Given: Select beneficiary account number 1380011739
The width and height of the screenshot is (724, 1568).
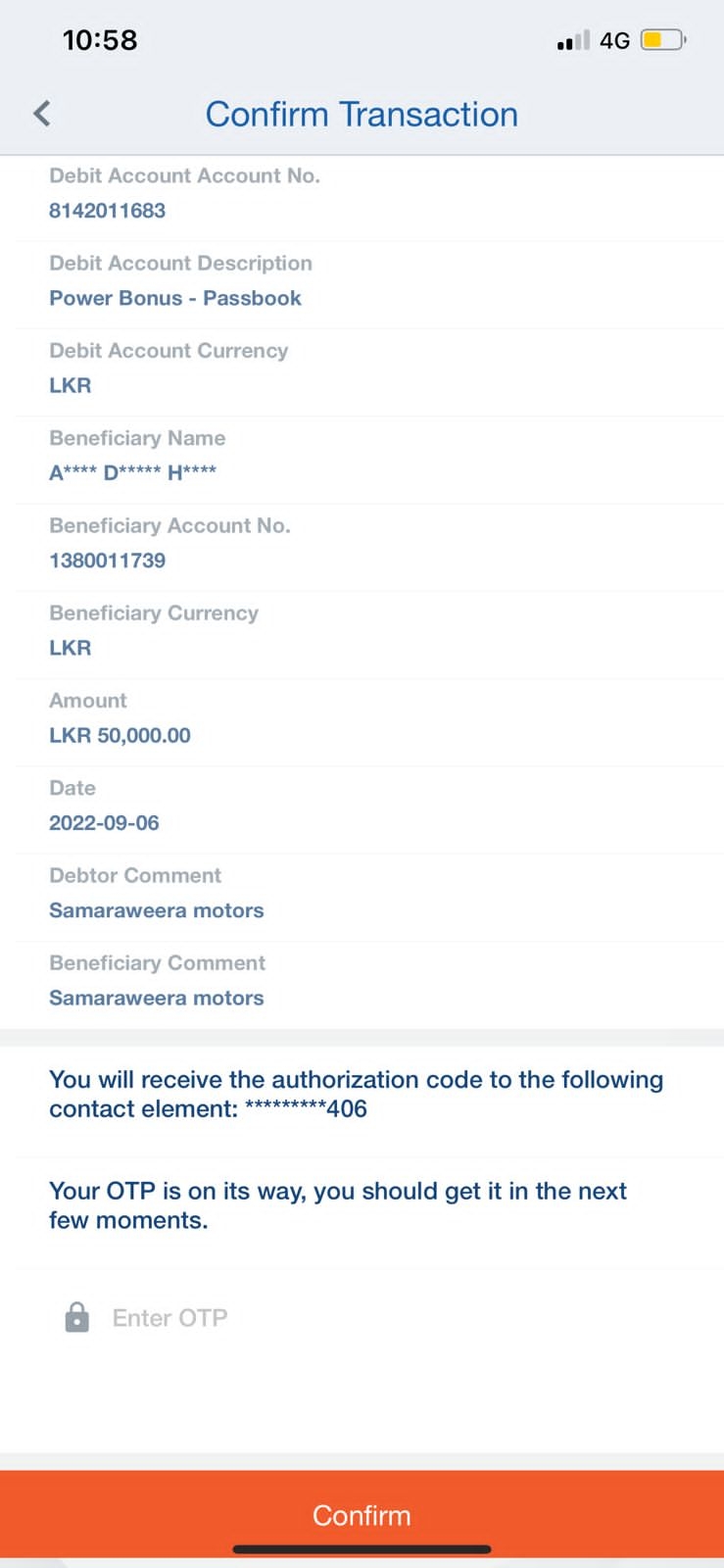Looking at the screenshot, I should (108, 561).
